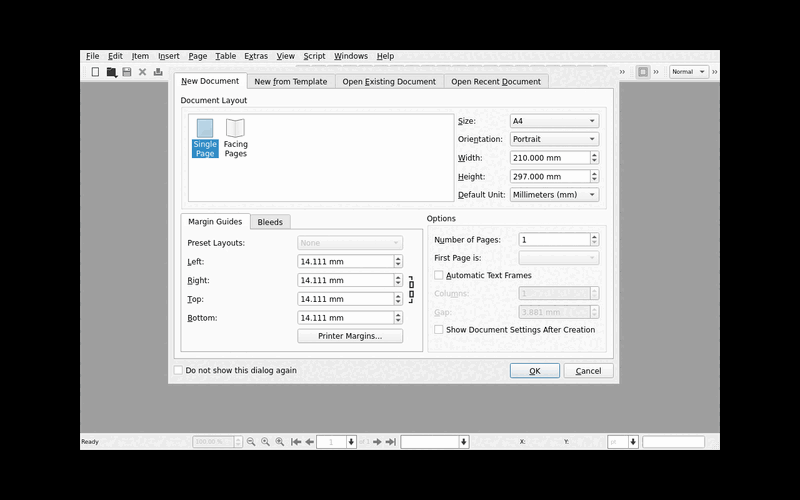This screenshot has width=800, height=500.
Task: Open the Default Unit Millimeters dropdown
Action: 554,194
